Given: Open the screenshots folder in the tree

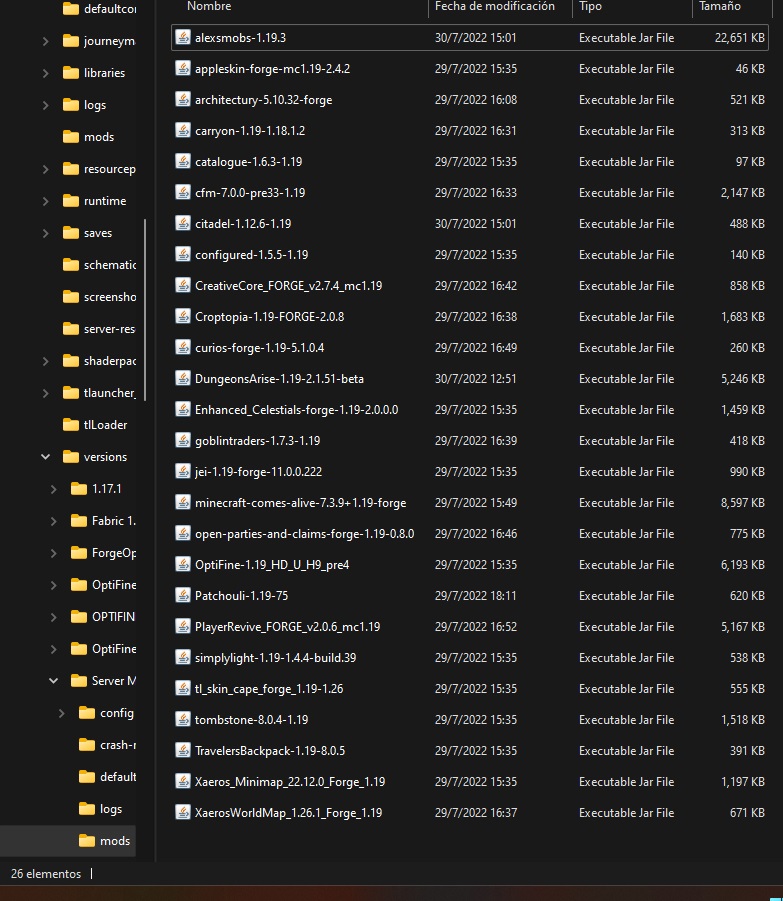Looking at the screenshot, I should (x=99, y=297).
